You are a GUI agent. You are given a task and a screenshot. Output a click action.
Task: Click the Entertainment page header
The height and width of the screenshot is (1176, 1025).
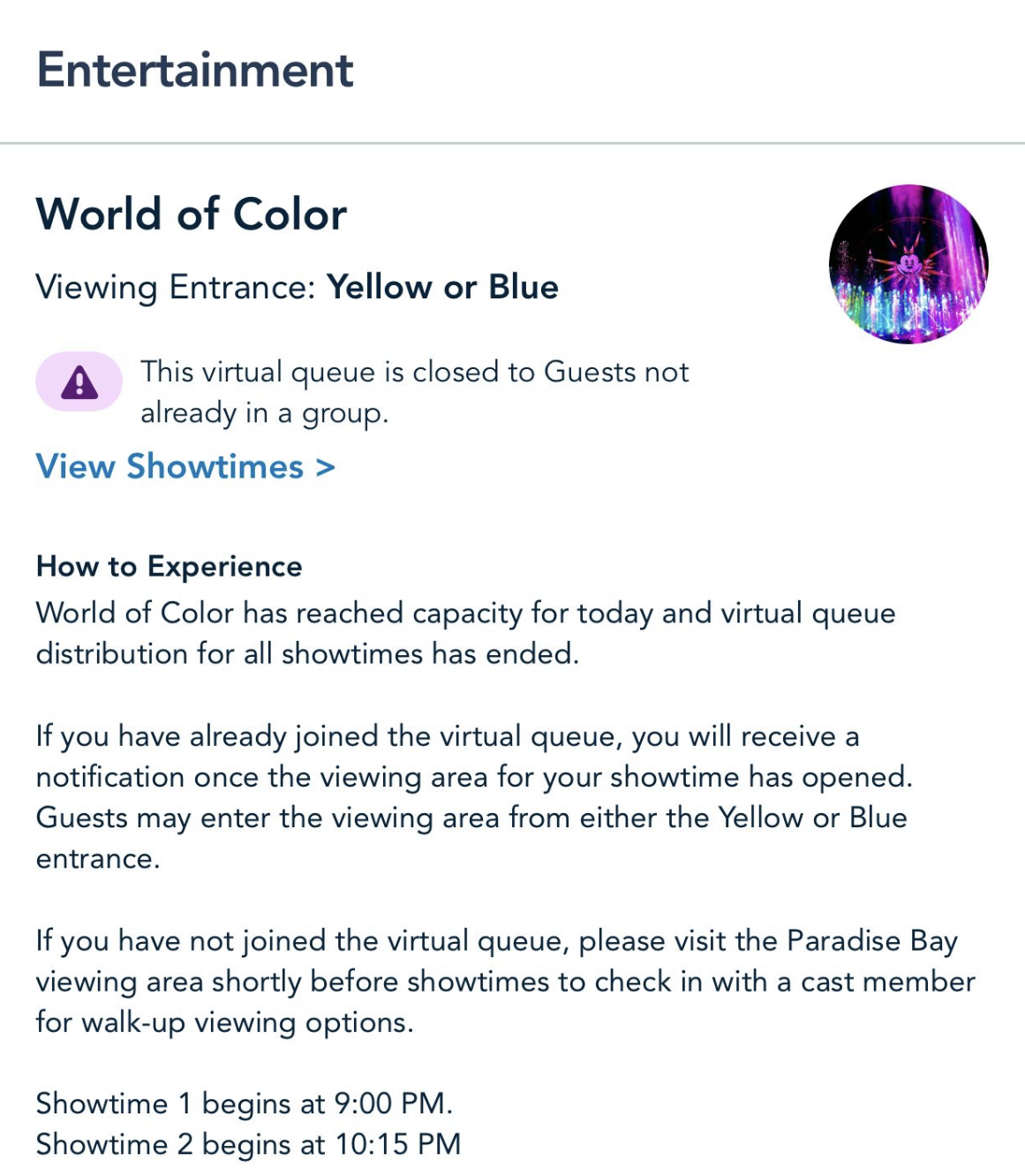tap(194, 71)
